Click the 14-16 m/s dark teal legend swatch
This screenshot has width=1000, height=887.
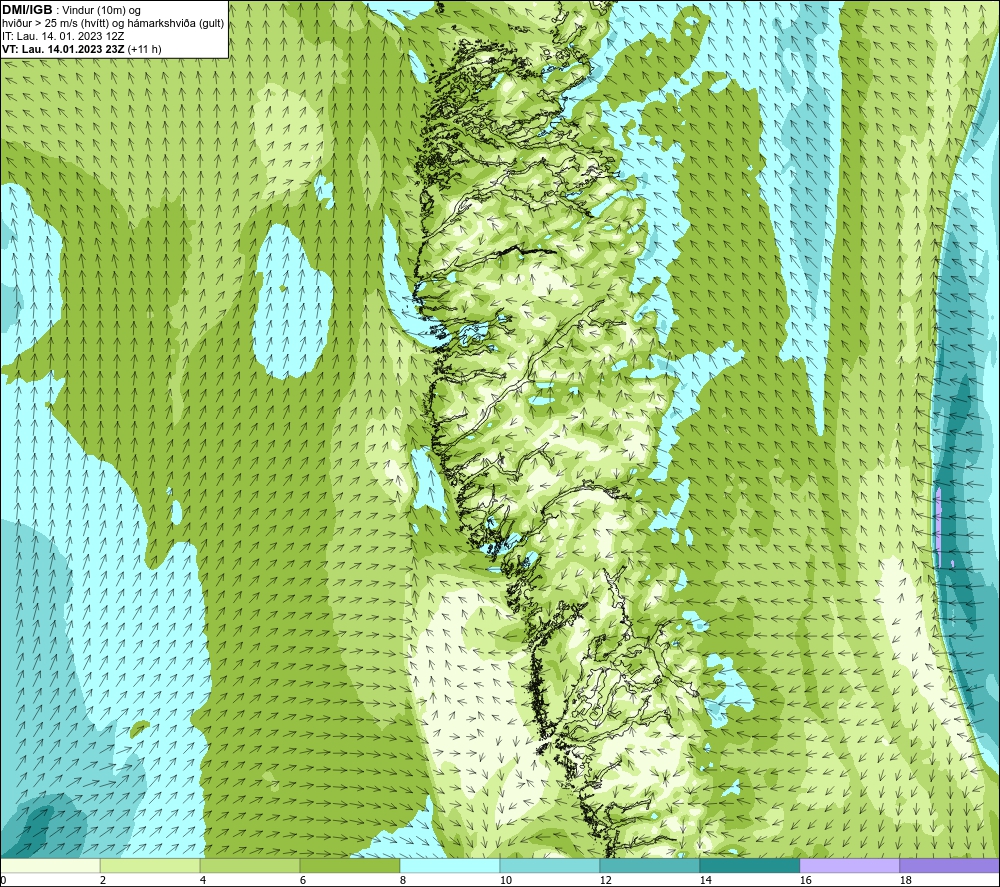(x=749, y=865)
